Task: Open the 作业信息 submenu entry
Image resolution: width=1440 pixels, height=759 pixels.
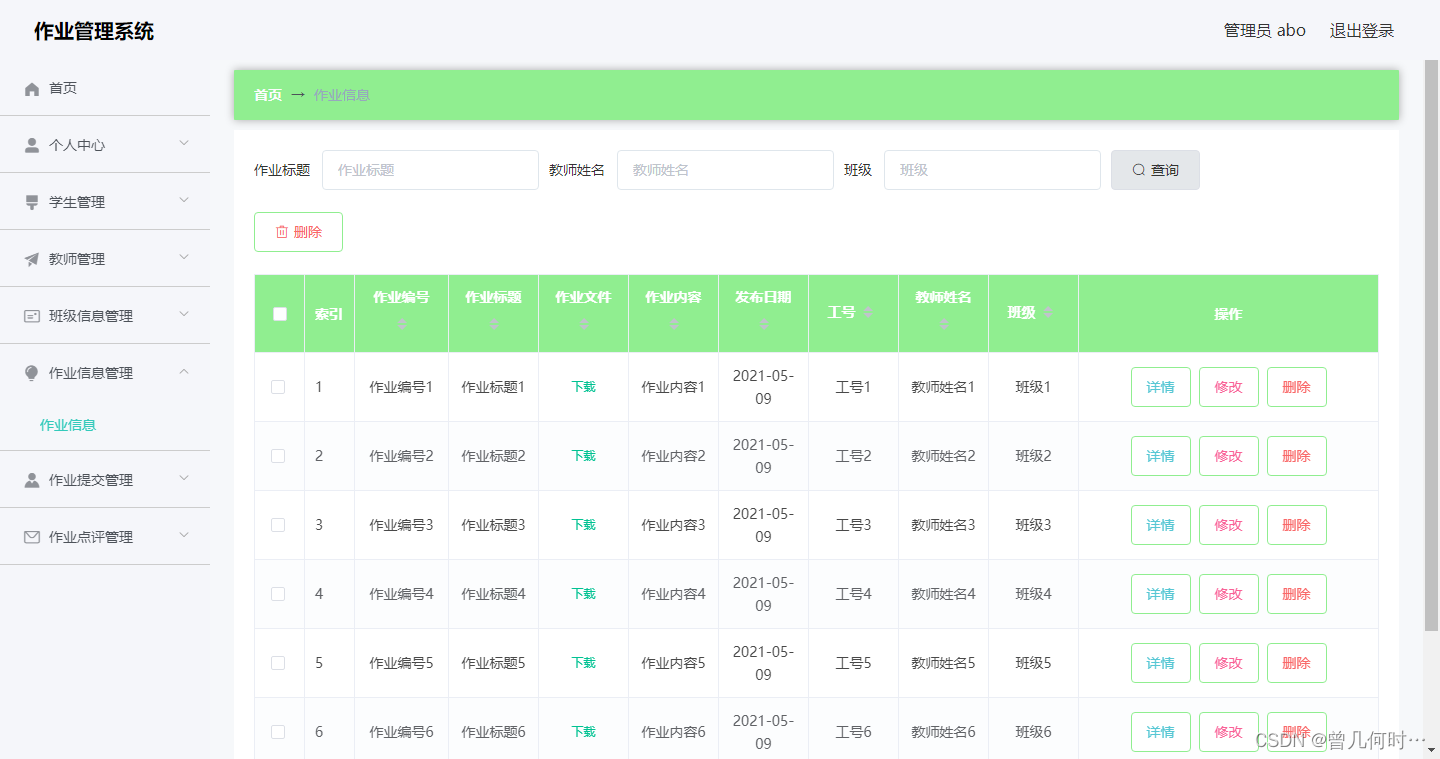Action: pos(68,424)
